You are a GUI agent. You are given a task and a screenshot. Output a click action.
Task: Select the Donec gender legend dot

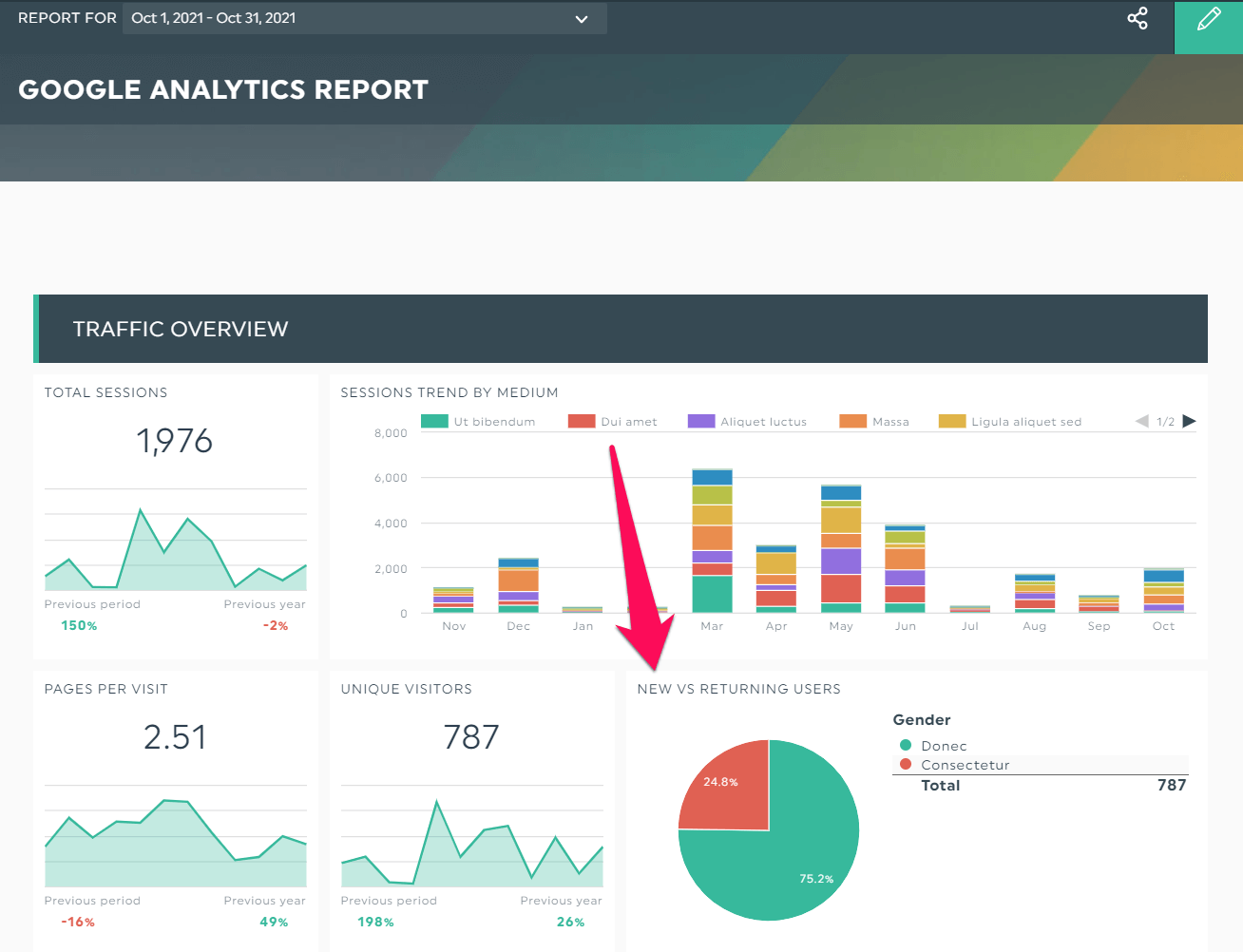tap(906, 746)
